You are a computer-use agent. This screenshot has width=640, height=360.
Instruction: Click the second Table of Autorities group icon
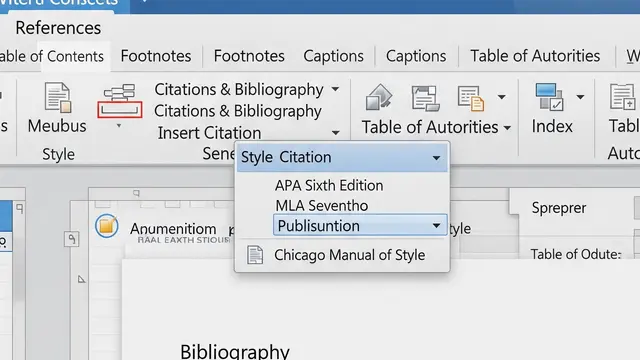tap(425, 98)
